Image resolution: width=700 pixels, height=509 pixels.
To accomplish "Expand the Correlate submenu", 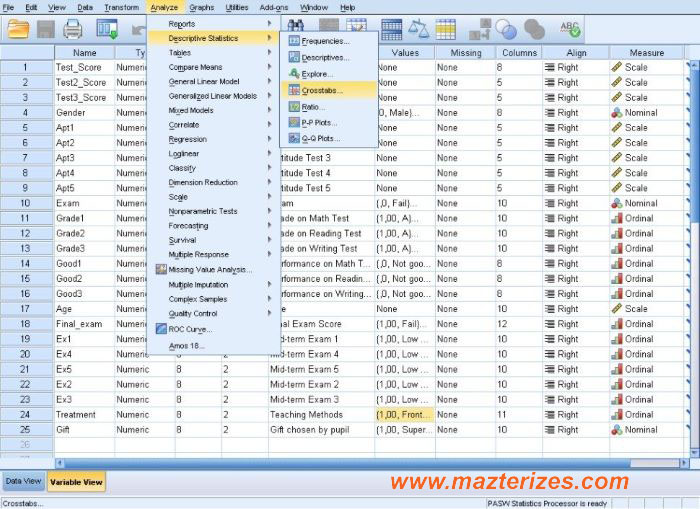I will click(x=213, y=125).
